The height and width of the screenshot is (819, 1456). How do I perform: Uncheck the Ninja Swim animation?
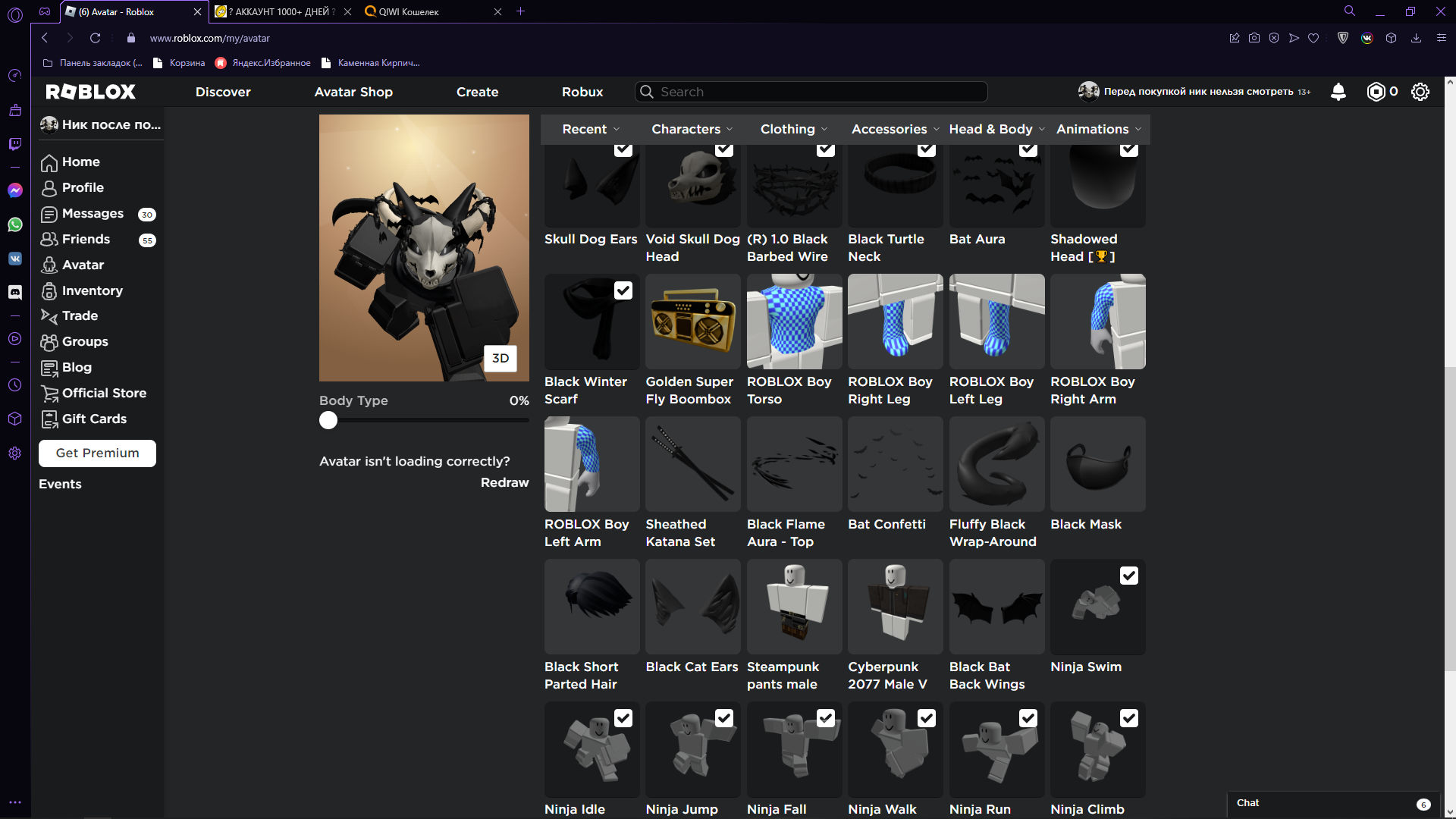pyautogui.click(x=1129, y=576)
